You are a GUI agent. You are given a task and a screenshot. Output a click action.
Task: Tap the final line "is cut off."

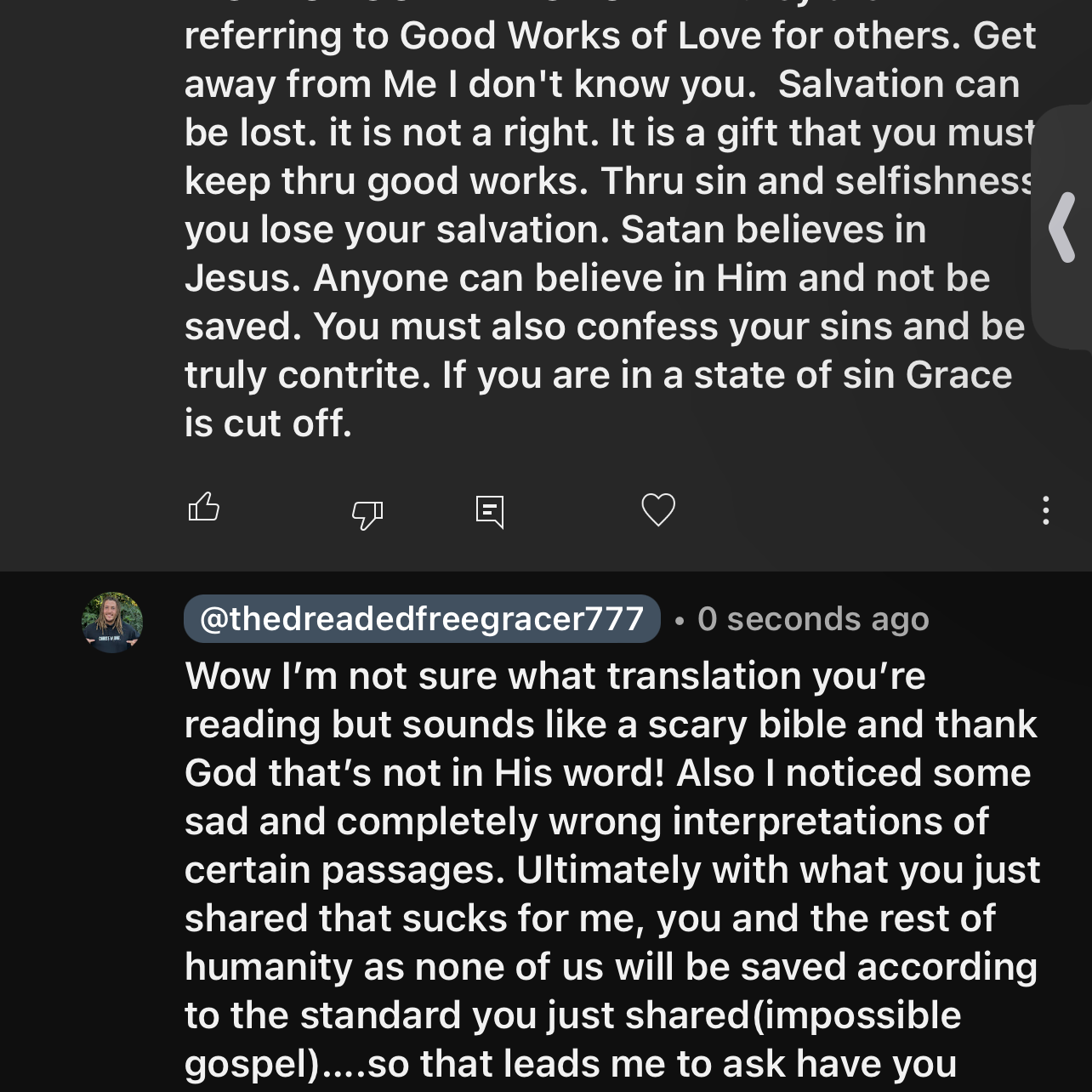pos(268,424)
